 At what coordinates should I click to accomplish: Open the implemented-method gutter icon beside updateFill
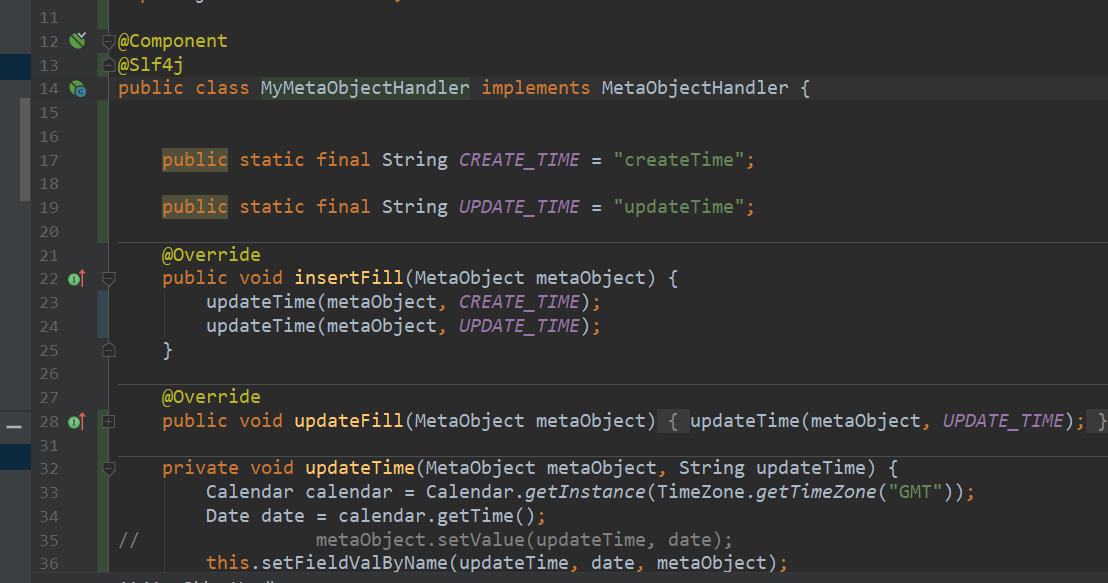pyautogui.click(x=77, y=422)
